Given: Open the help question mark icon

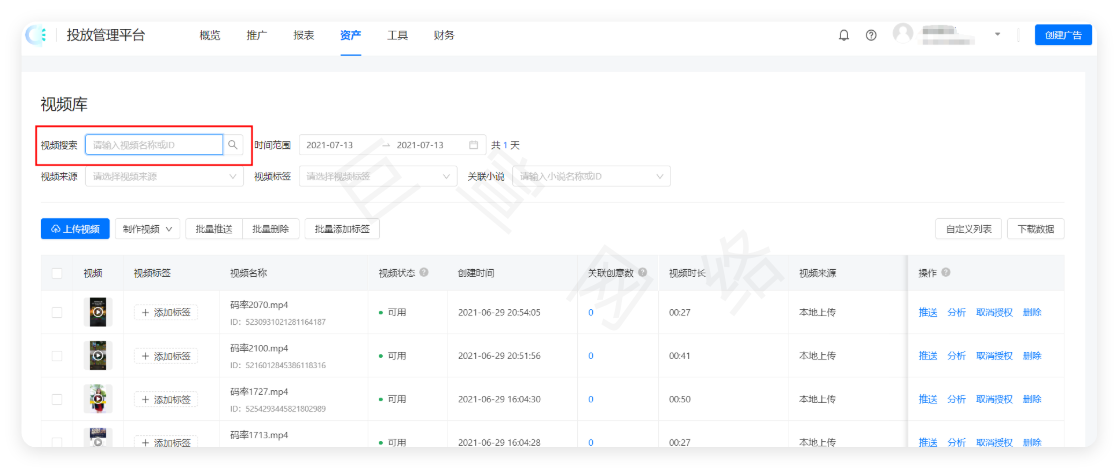Looking at the screenshot, I should (871, 35).
